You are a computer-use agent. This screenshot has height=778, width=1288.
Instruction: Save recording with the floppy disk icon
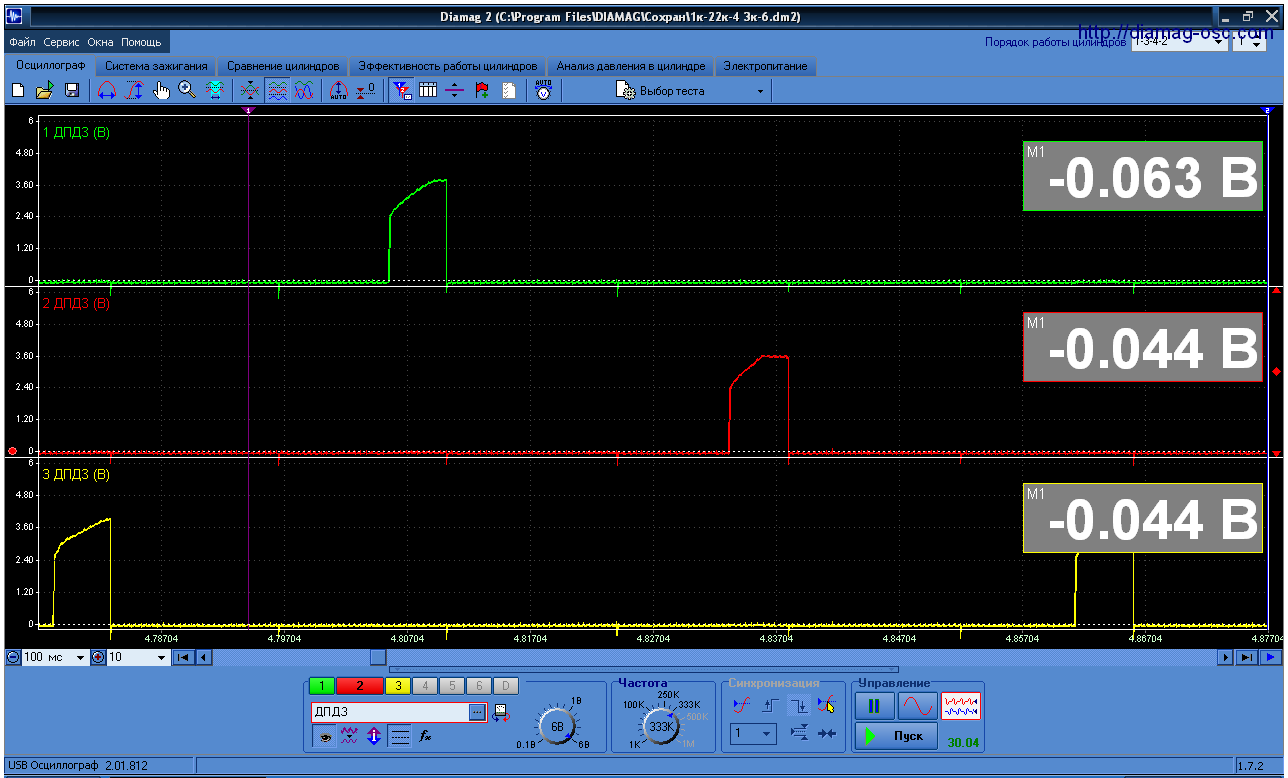[72, 91]
